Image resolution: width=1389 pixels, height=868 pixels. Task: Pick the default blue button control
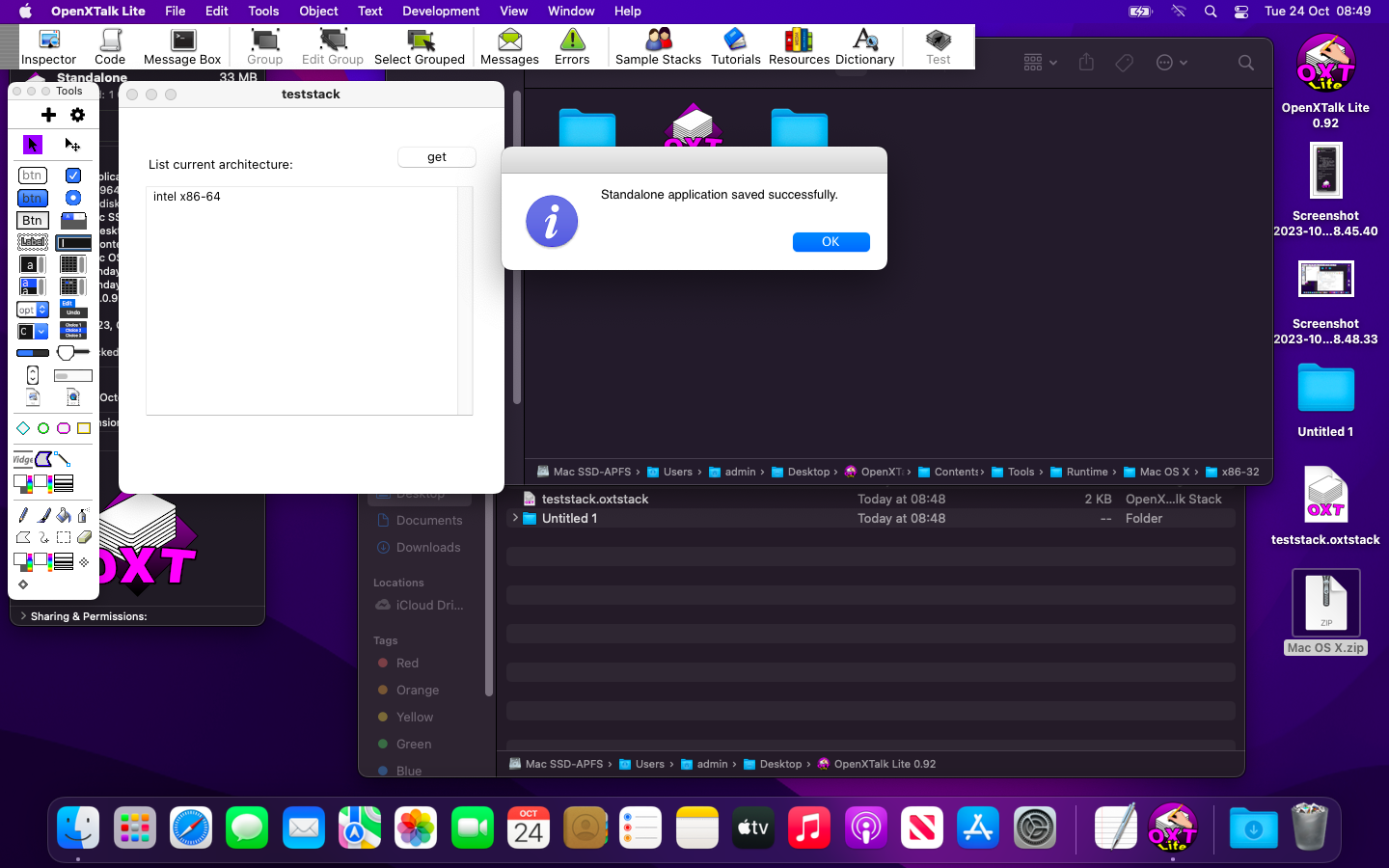click(33, 198)
